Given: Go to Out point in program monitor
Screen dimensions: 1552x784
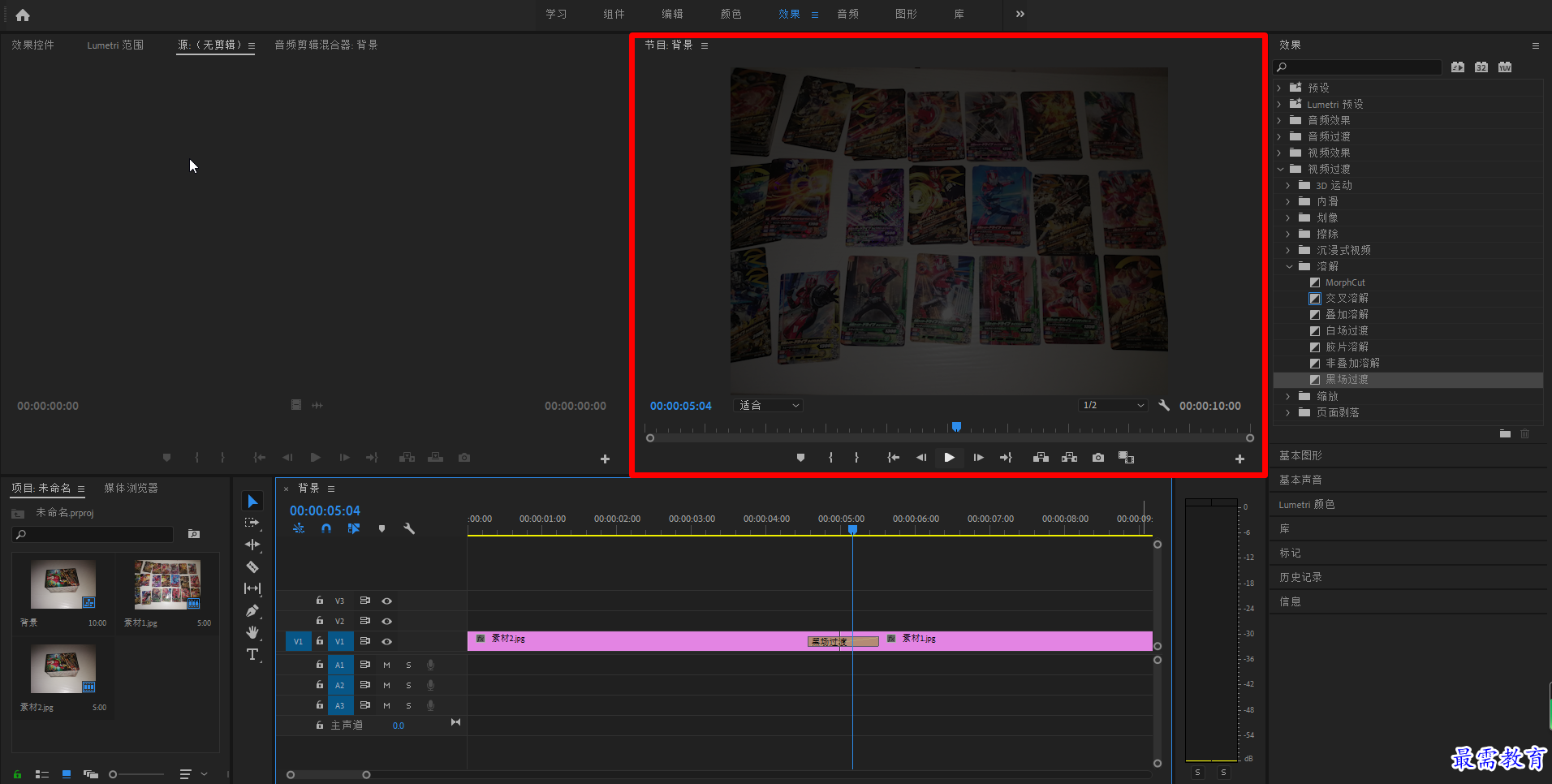Looking at the screenshot, I should coord(1006,458).
